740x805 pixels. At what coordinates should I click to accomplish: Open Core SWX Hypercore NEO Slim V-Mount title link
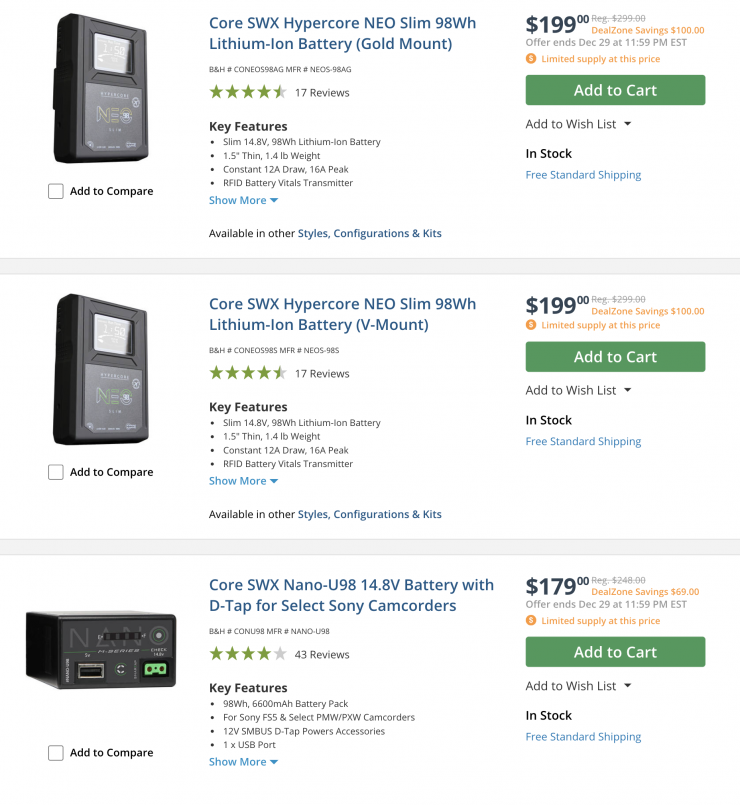point(342,314)
